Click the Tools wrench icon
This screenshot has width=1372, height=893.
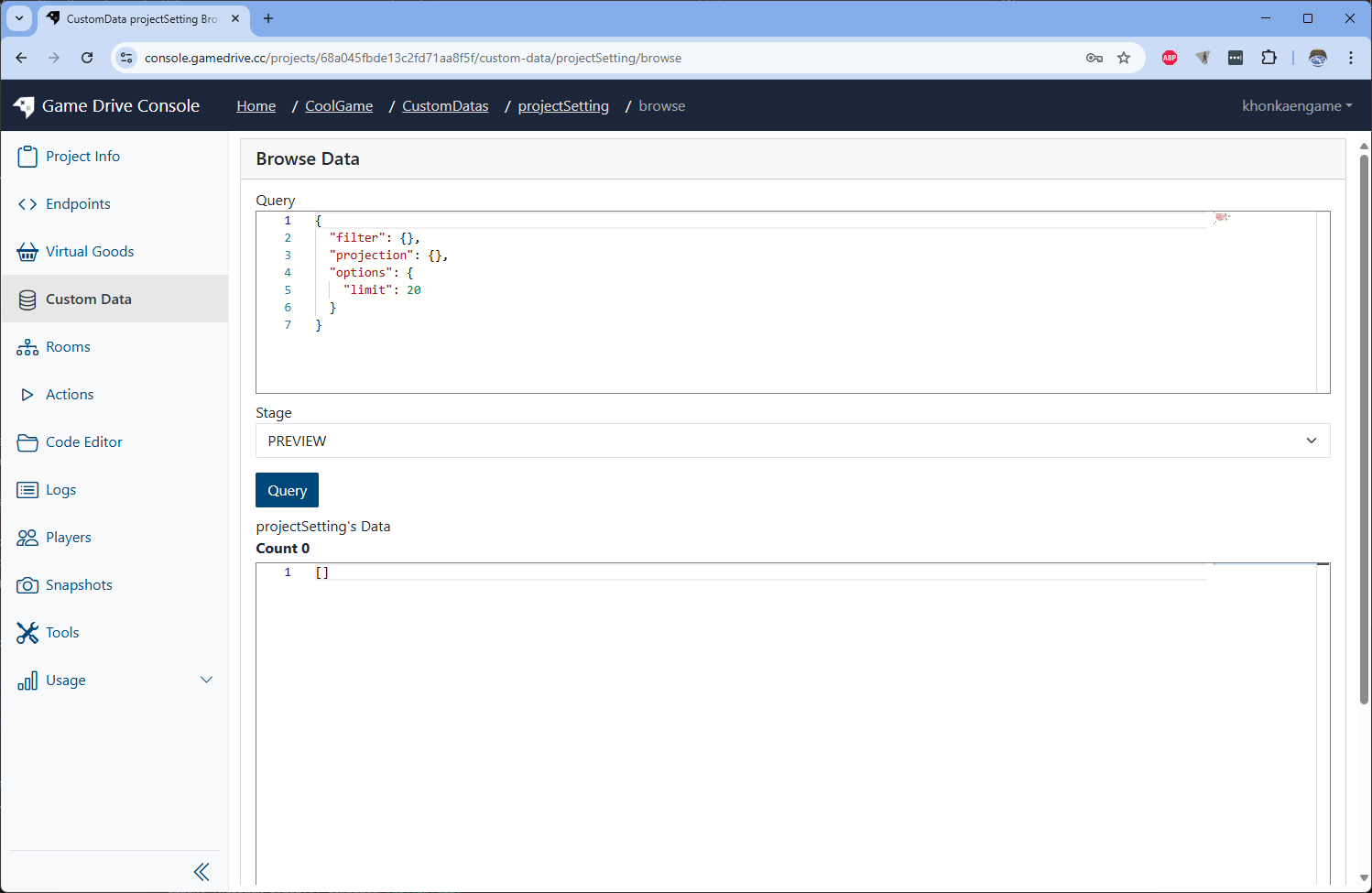27,633
